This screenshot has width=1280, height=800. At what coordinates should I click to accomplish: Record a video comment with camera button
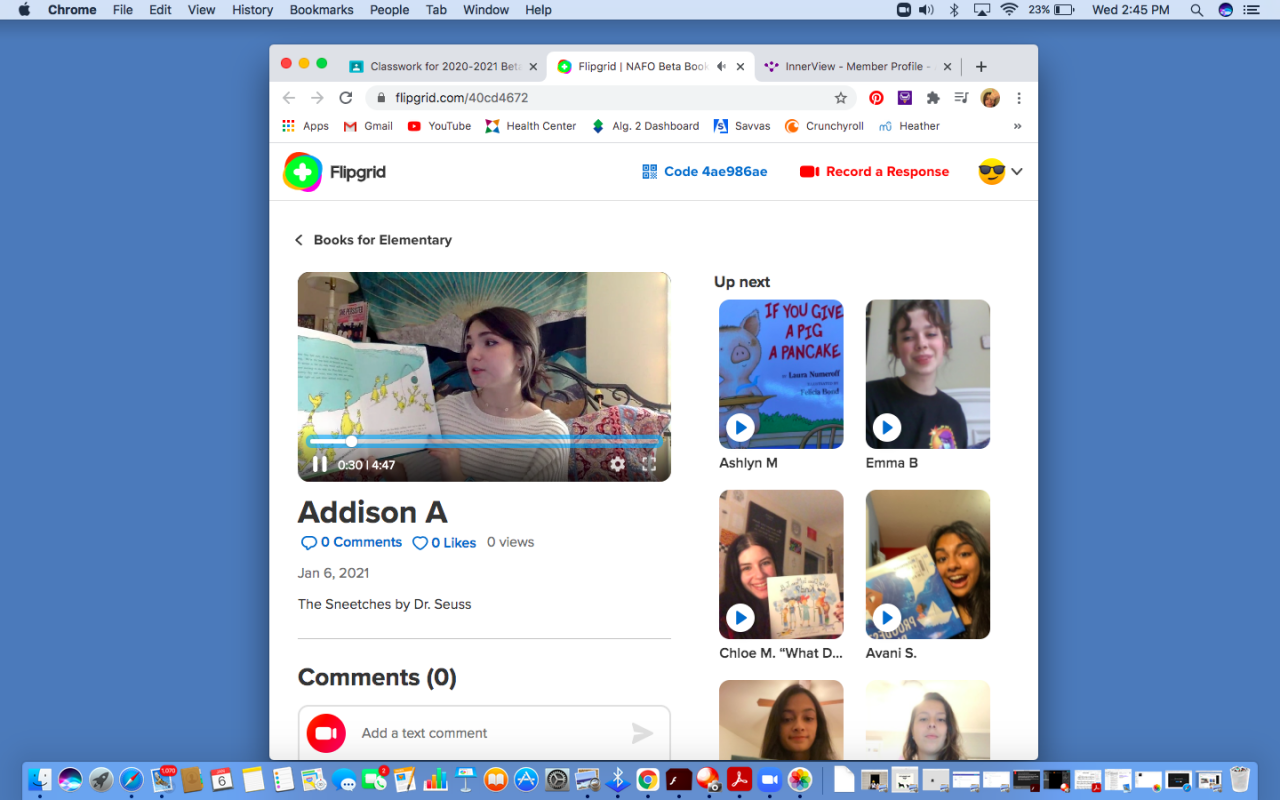(326, 733)
